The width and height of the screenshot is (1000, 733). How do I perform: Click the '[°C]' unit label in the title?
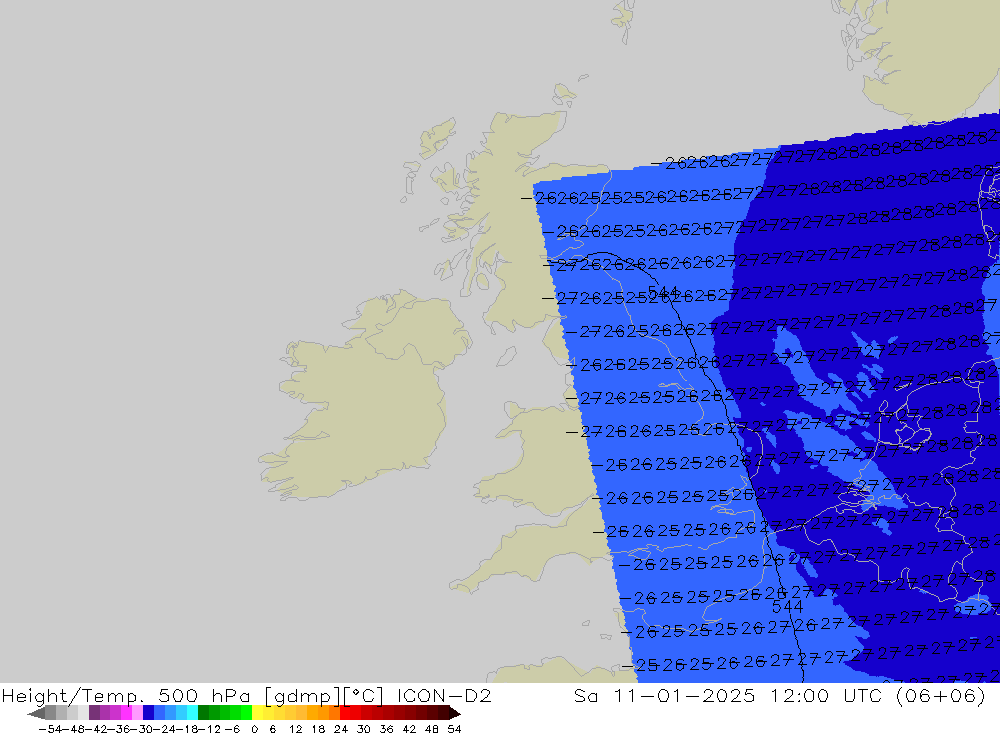[x=364, y=696]
